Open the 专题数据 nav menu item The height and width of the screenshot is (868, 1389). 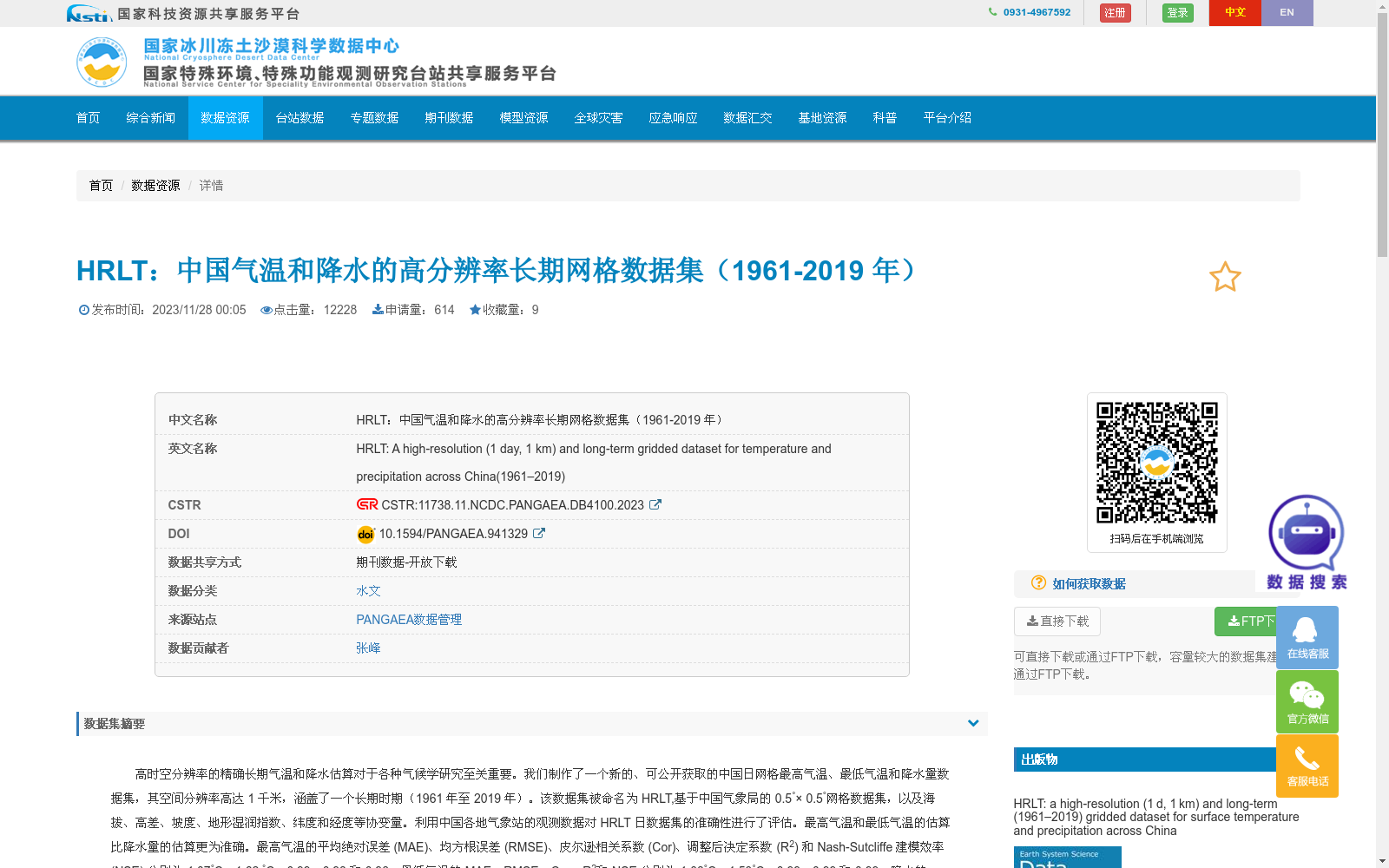click(x=375, y=118)
